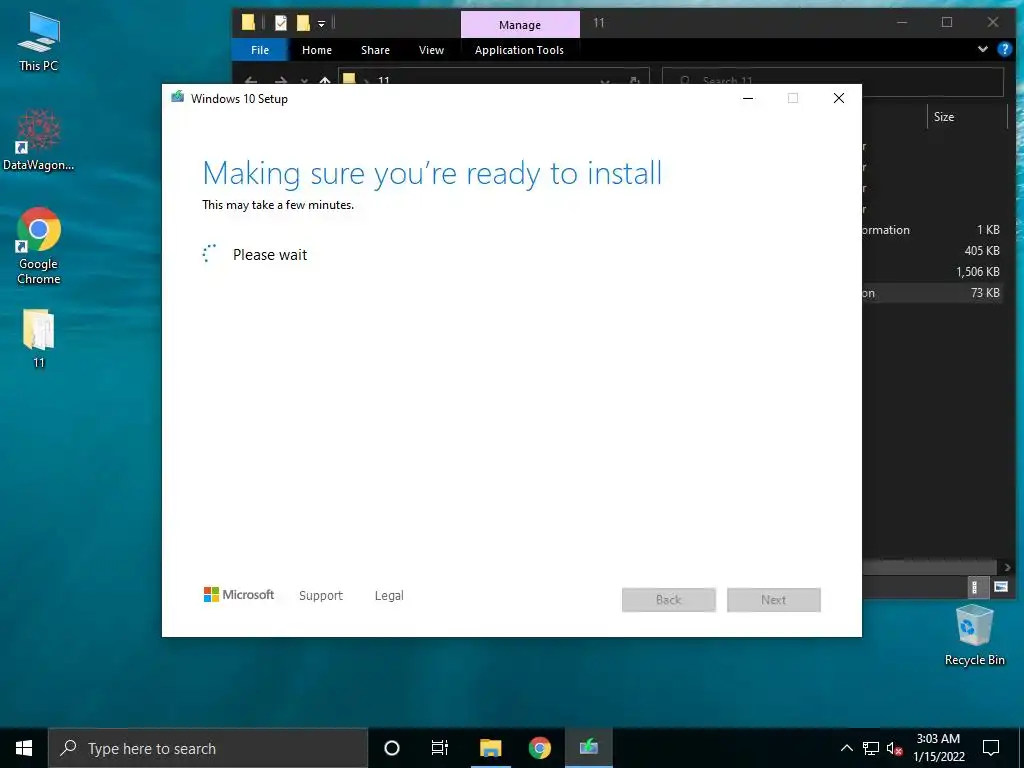Open the This PC desktop icon
Viewport: 1024px width, 768px height.
coord(39,42)
